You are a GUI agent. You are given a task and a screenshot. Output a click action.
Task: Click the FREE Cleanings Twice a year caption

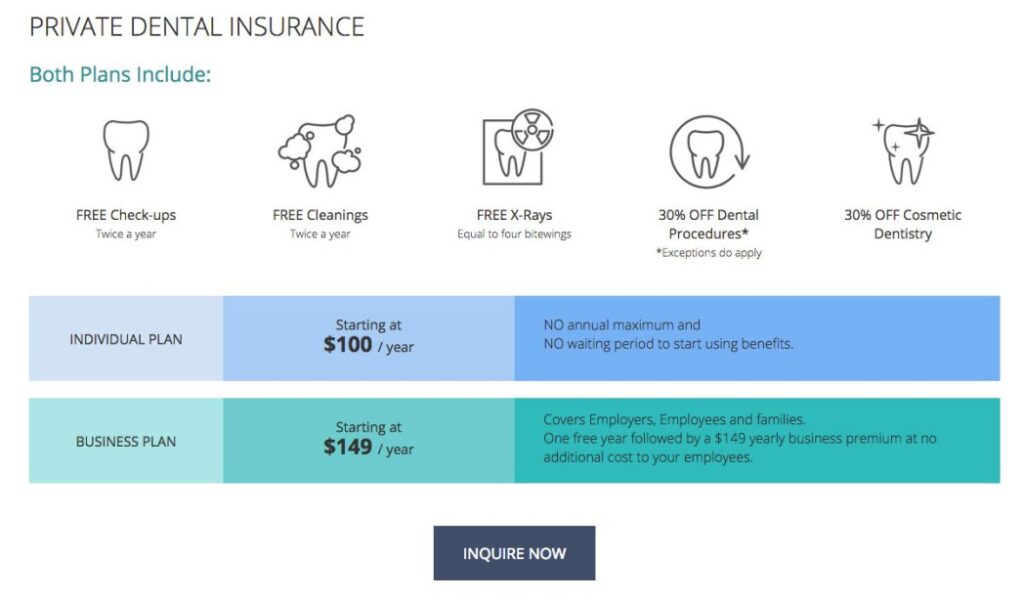tap(320, 224)
